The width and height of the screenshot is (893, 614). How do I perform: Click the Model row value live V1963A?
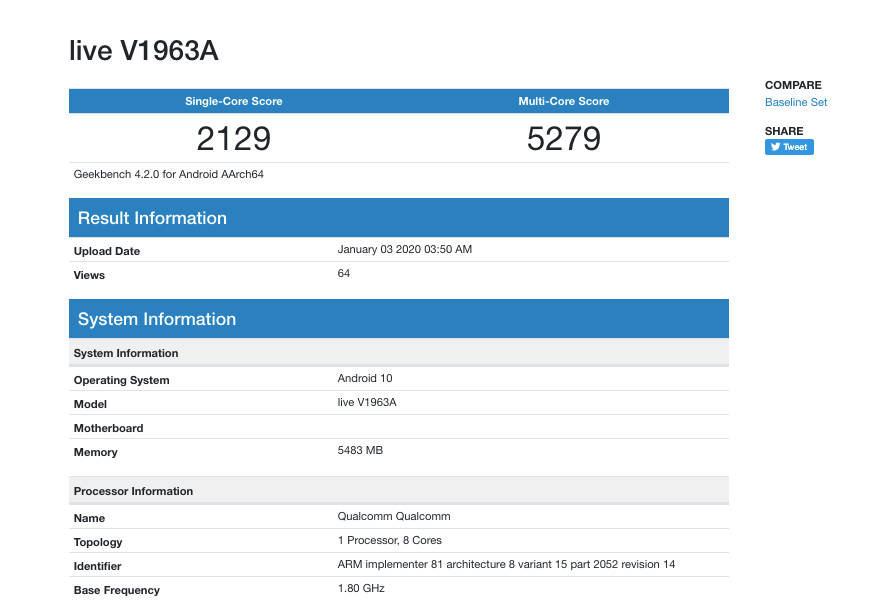pos(368,404)
